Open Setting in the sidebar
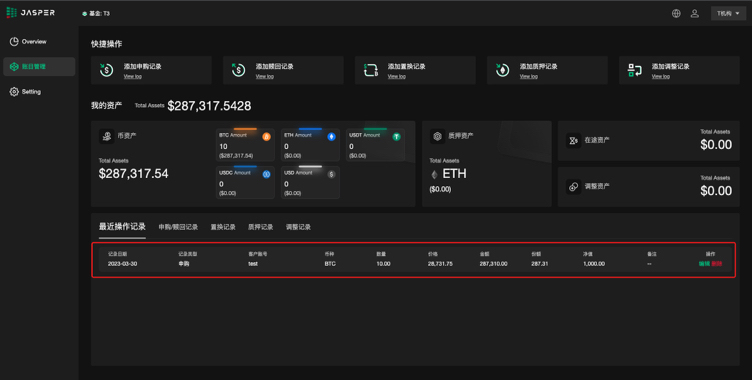Screen dimensions: 752x380 (x=31, y=92)
